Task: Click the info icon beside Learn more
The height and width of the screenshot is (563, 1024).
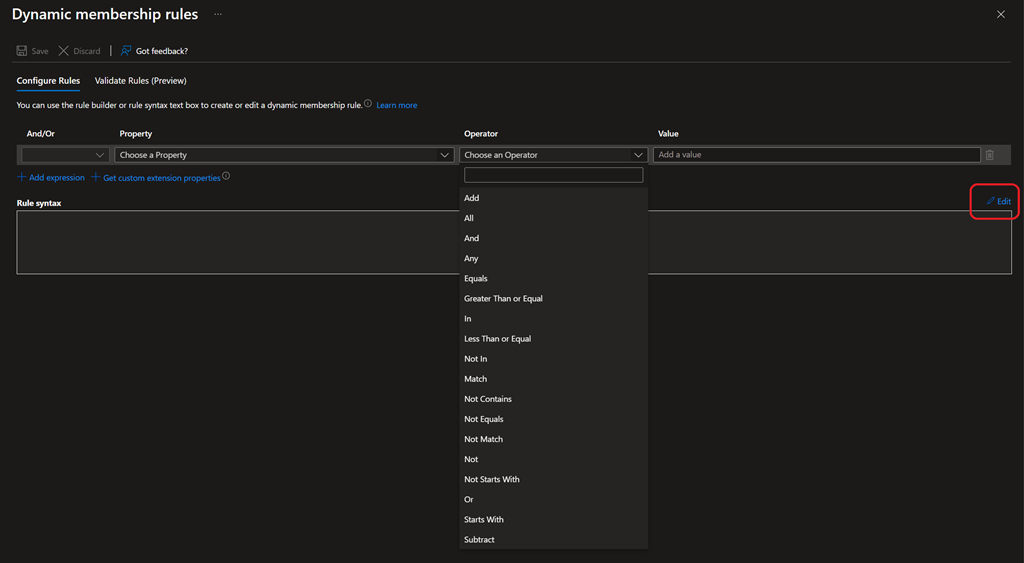Action: point(368,104)
